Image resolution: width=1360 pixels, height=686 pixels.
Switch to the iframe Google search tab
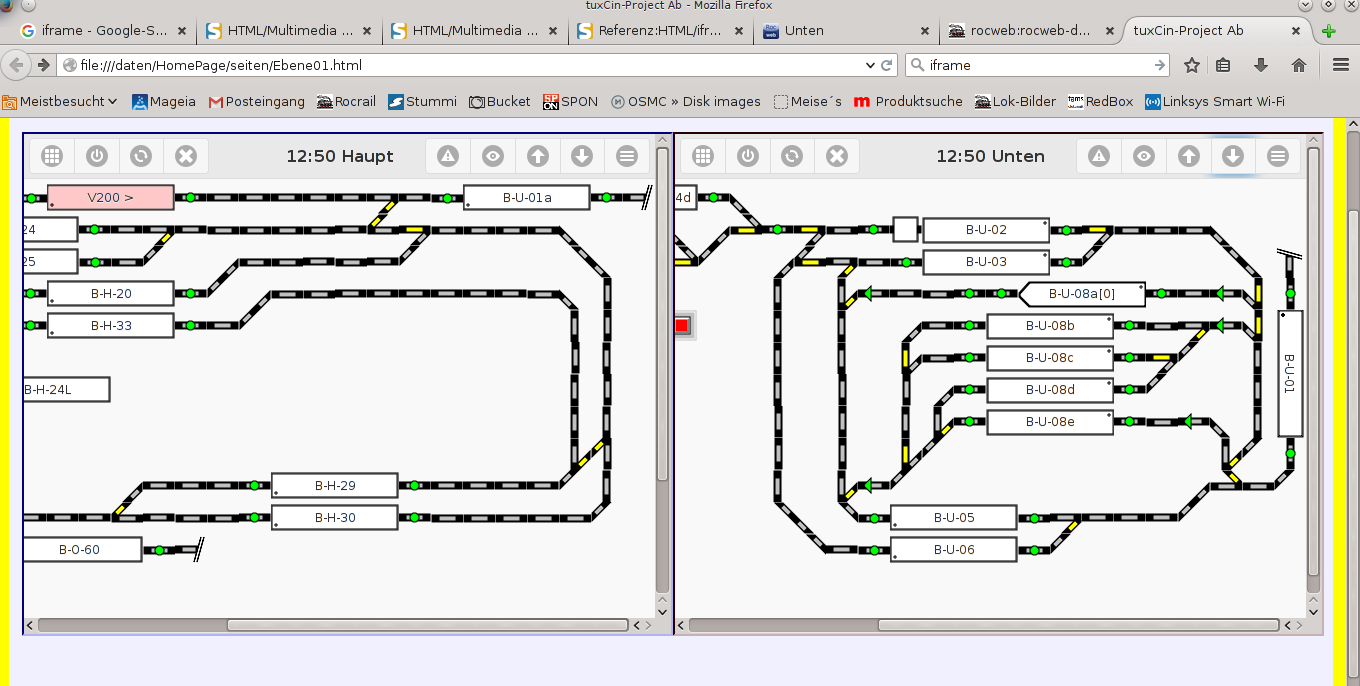point(104,30)
